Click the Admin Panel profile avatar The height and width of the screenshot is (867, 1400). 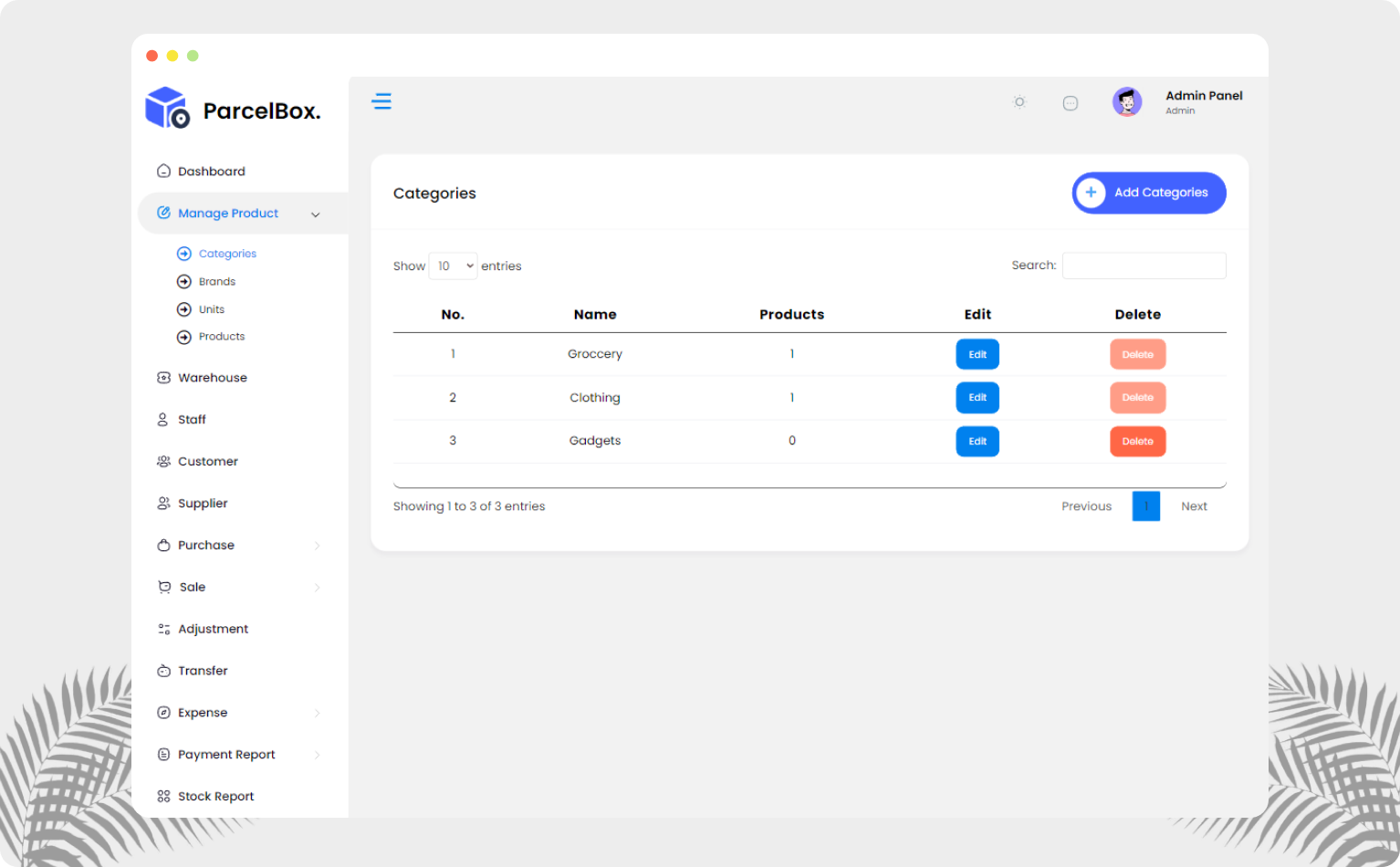pos(1127,101)
